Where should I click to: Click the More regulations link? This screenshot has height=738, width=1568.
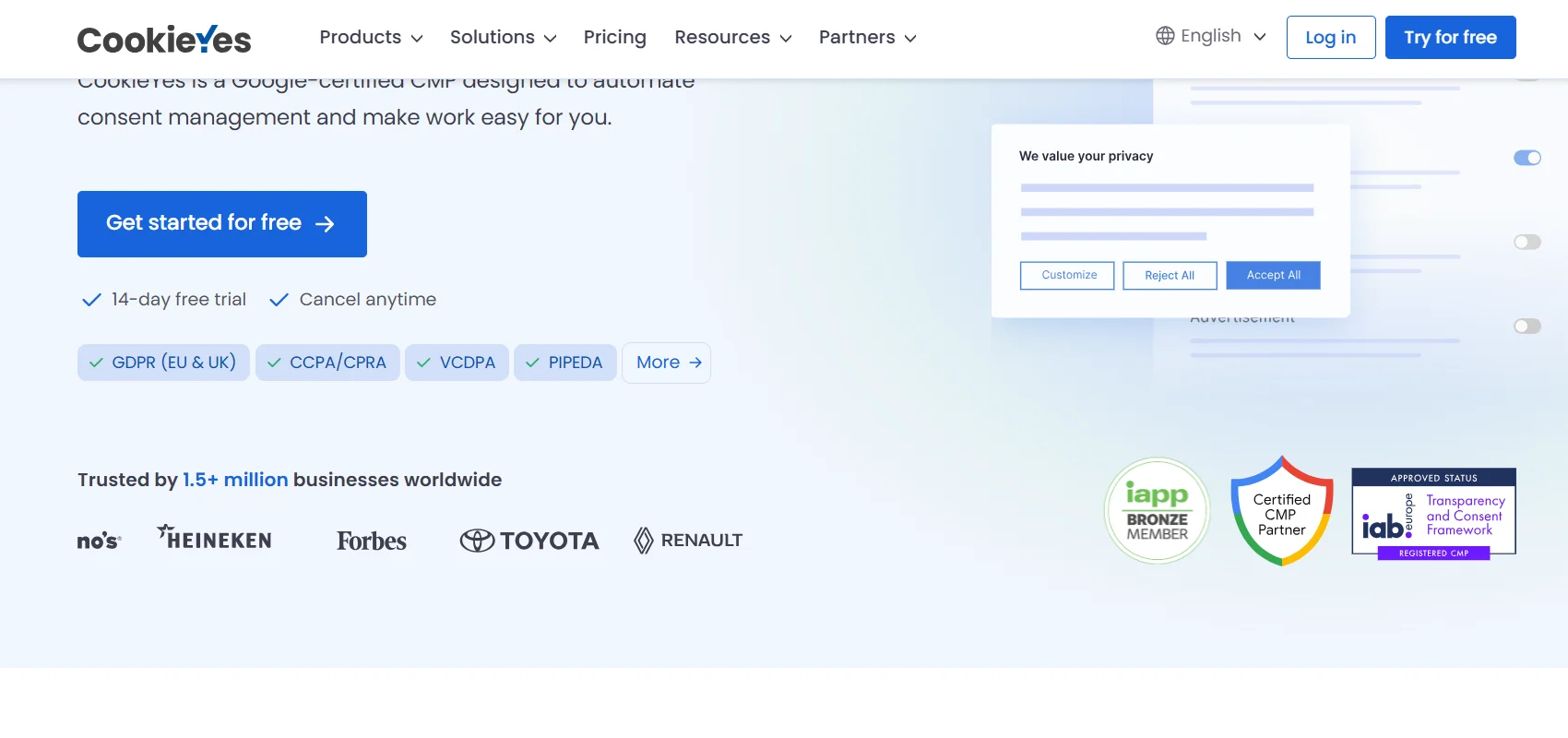click(x=667, y=363)
